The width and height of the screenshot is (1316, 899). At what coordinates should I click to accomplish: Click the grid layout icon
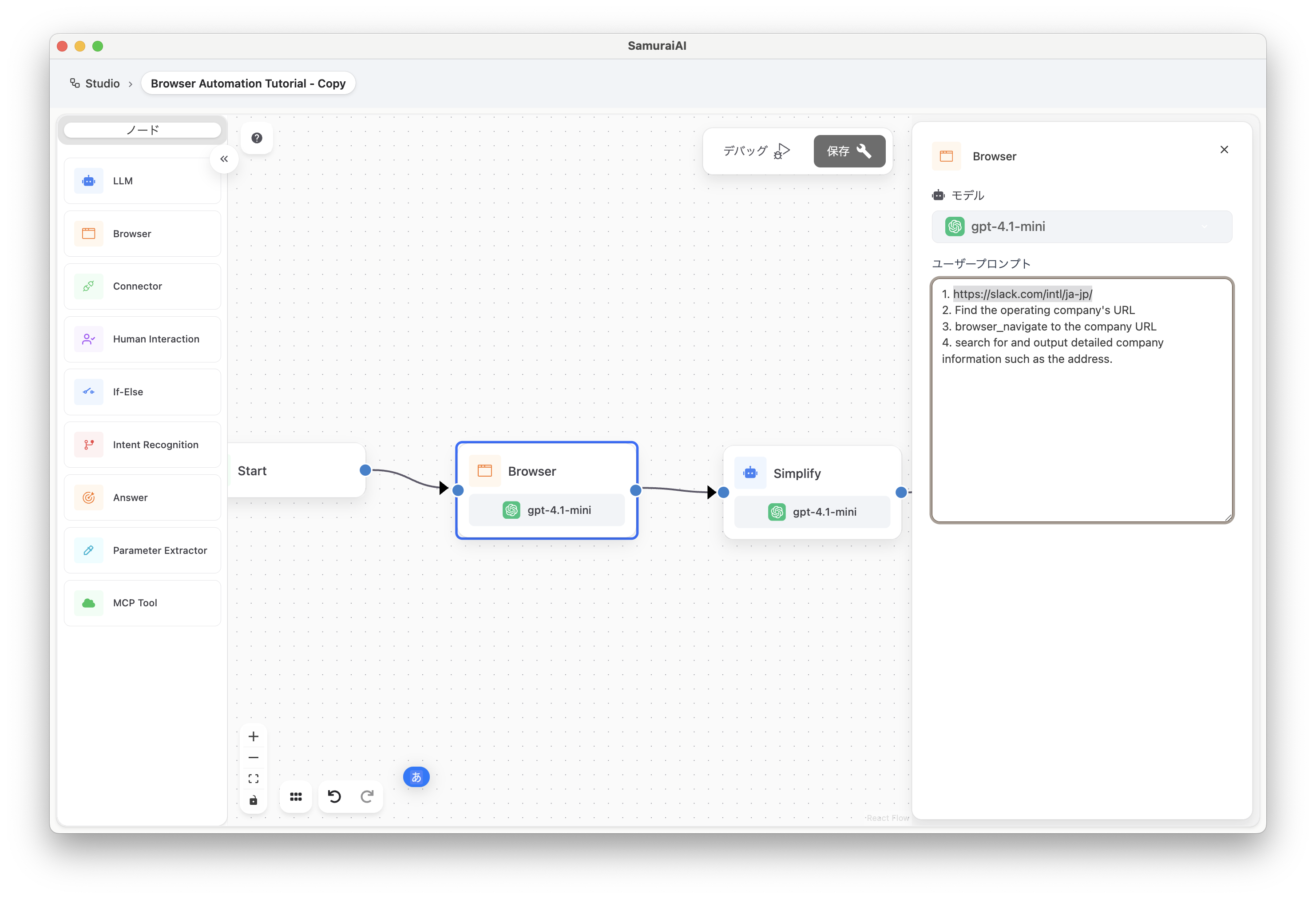296,797
